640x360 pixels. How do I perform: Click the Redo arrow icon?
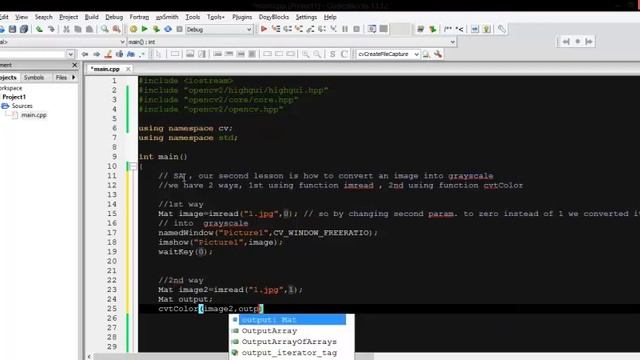[x=51, y=29]
